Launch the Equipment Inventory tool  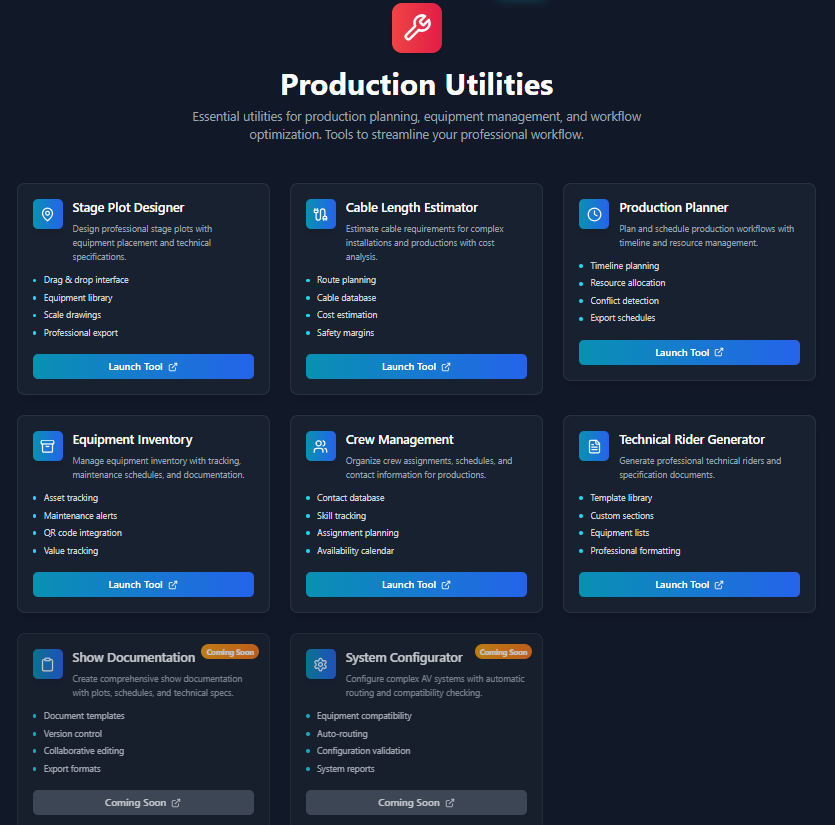(143, 584)
